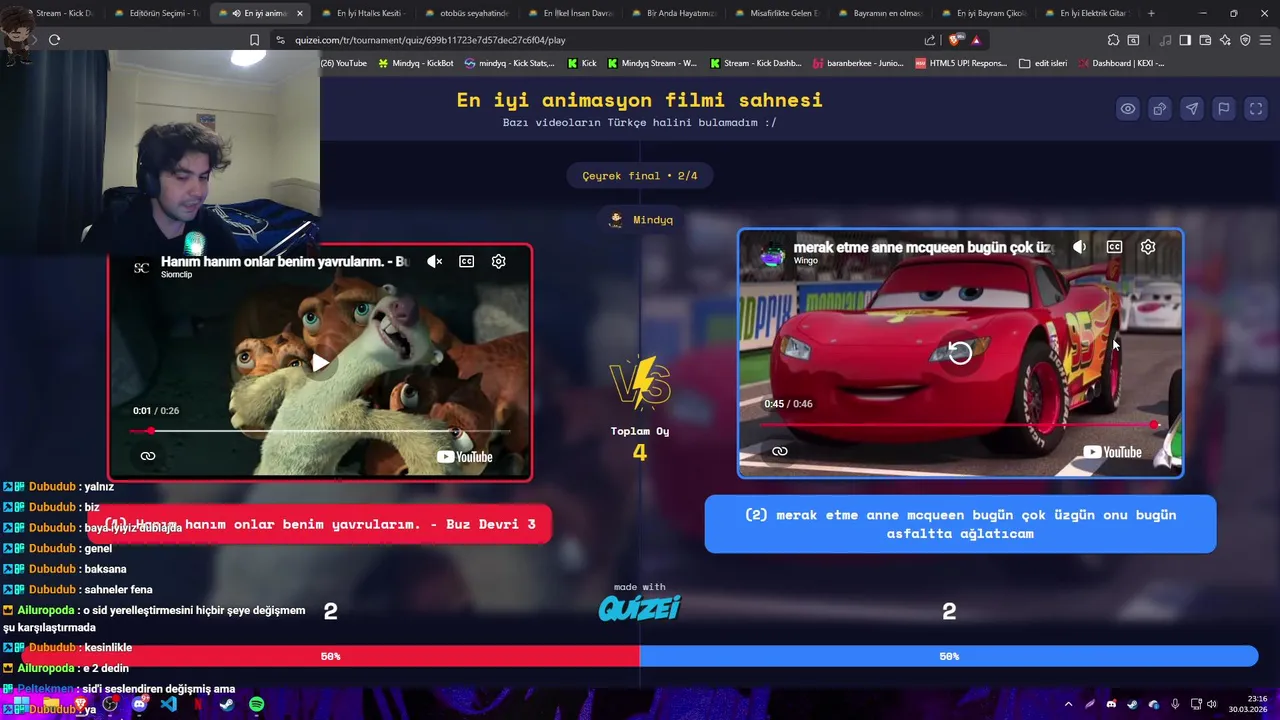Open baranberkee - Junior bookmark

pos(857,63)
